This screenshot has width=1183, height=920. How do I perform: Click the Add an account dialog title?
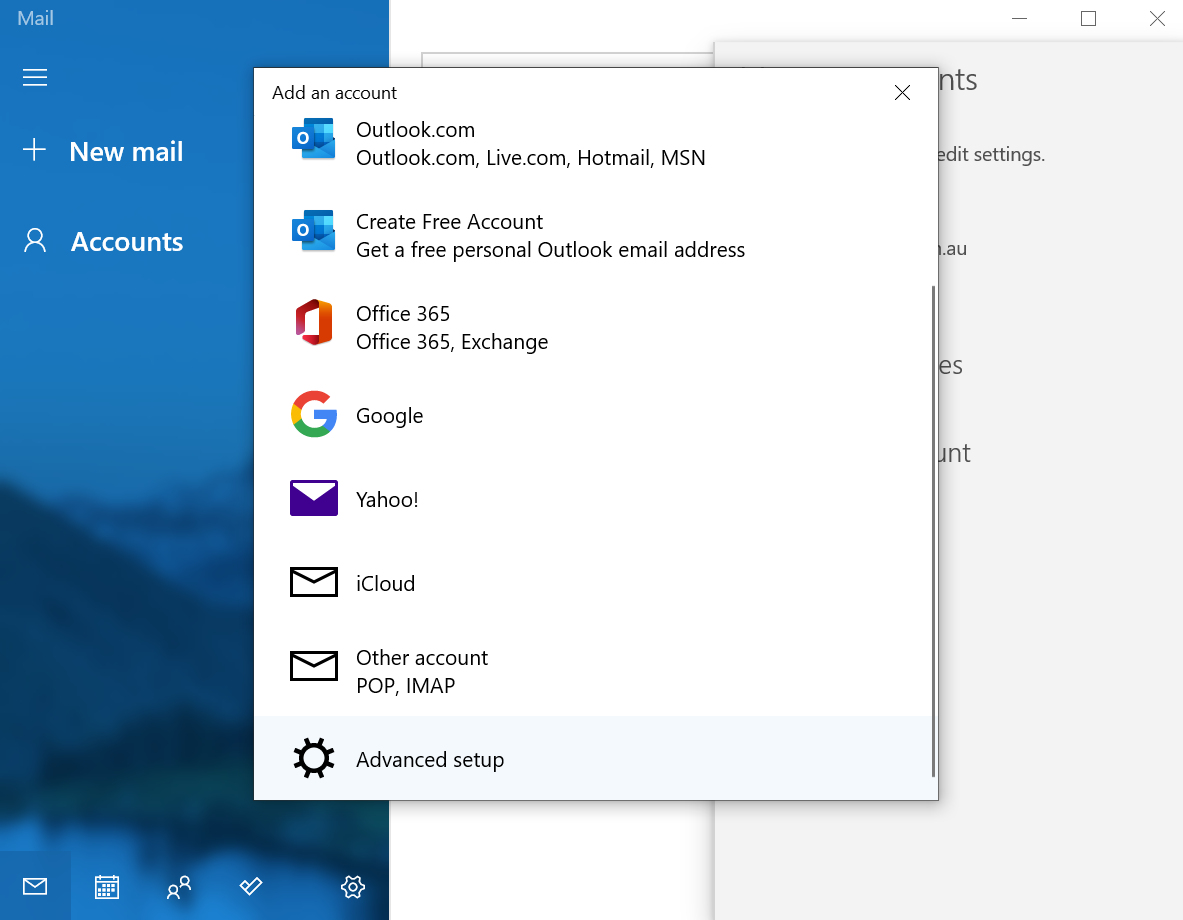(x=334, y=93)
